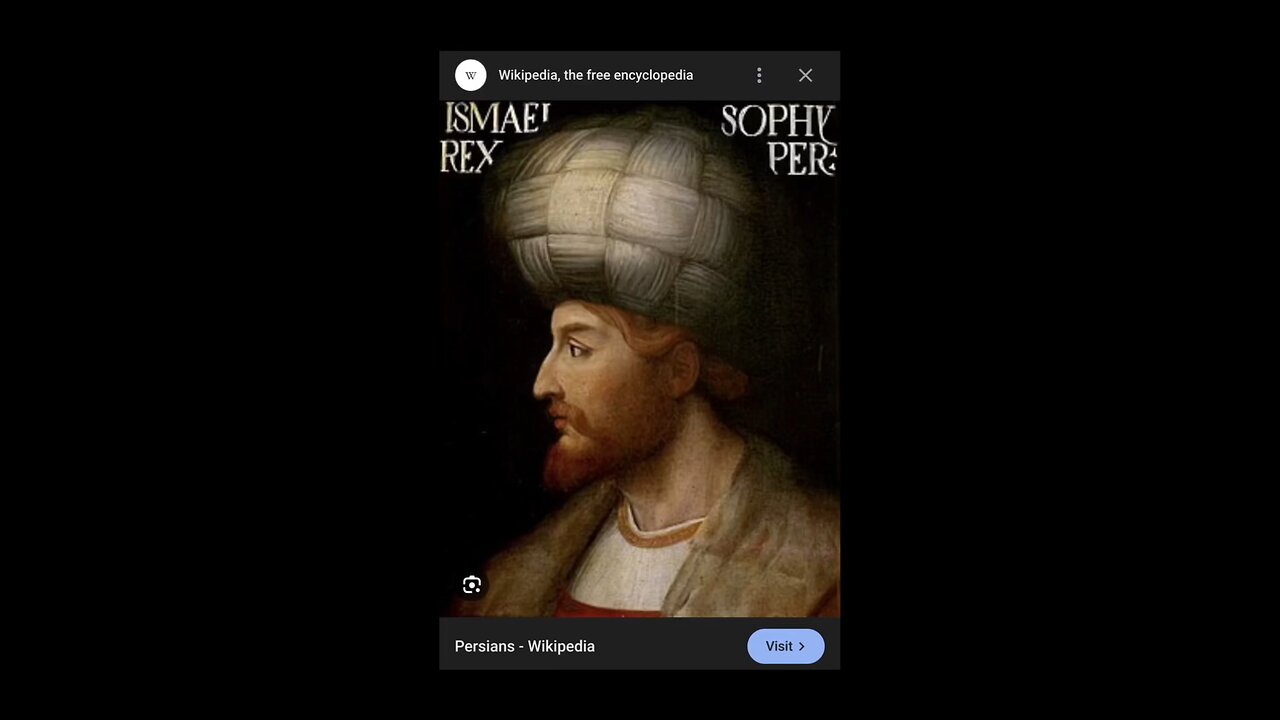Close the image preview panel
The image size is (1280, 720).
[x=805, y=75]
